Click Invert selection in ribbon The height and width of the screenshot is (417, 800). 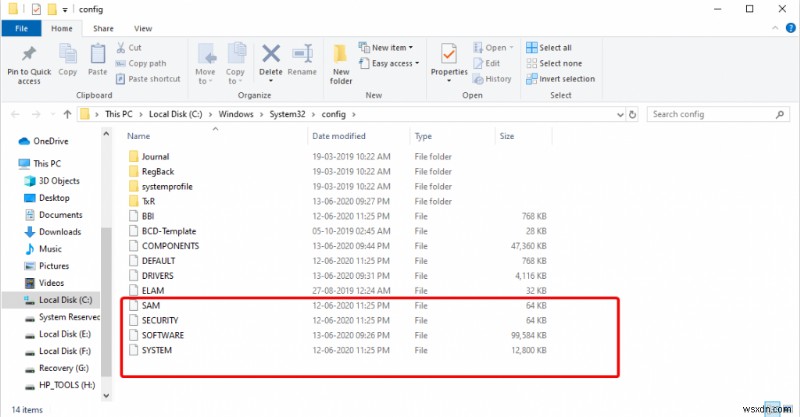coord(561,79)
